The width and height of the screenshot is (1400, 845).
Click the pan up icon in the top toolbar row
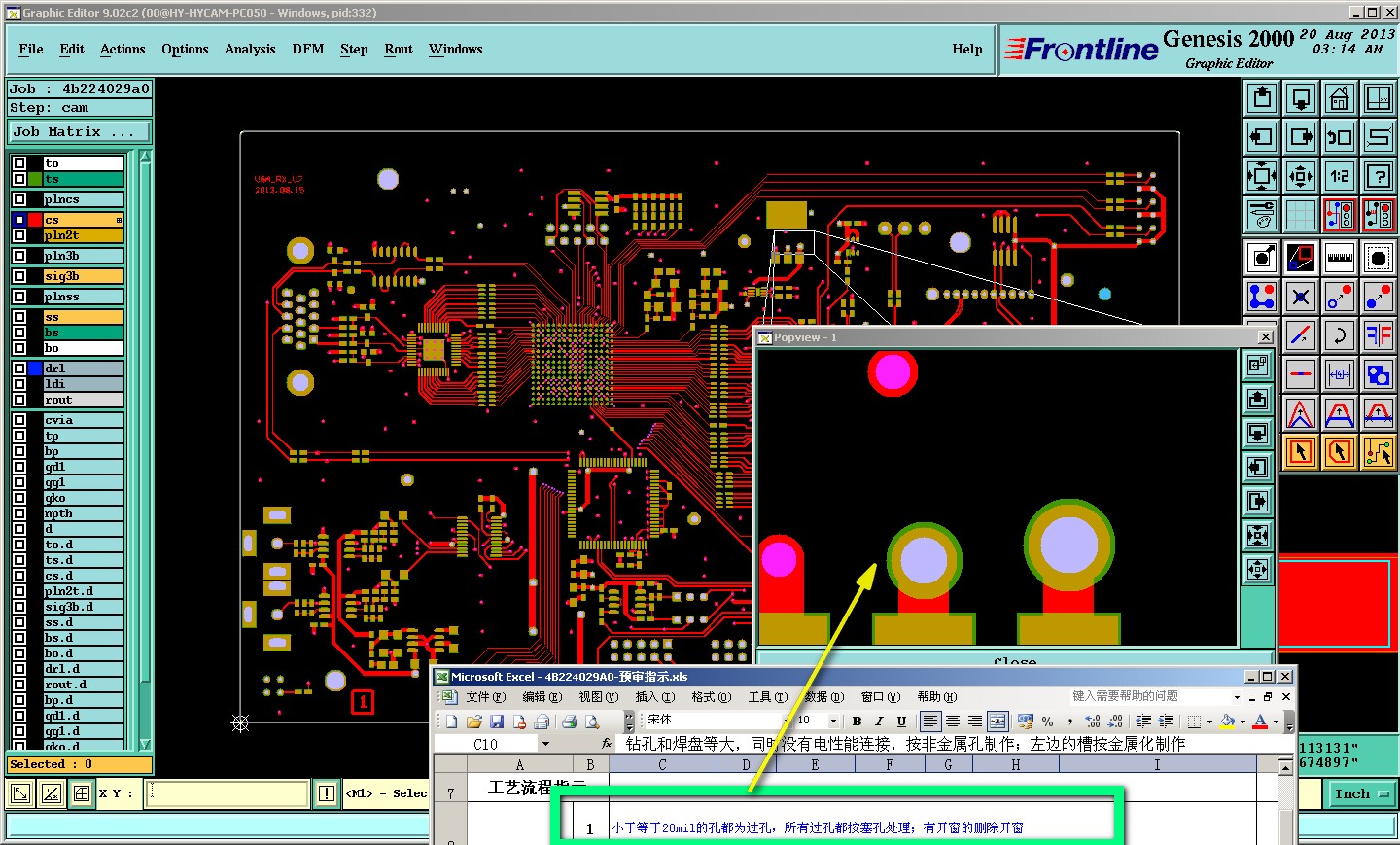tap(1262, 98)
